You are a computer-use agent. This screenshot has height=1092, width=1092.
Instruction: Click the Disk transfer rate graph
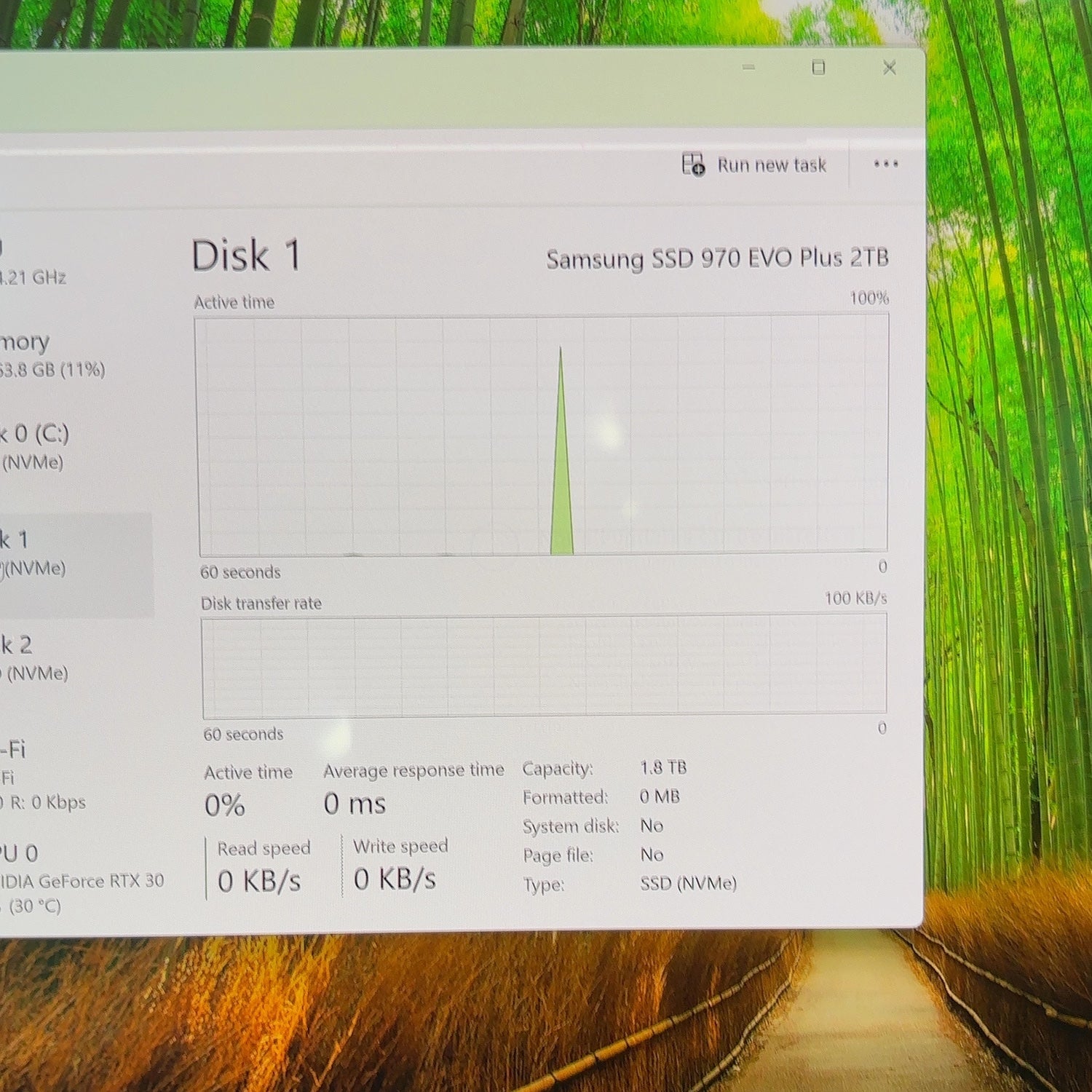coord(544,665)
